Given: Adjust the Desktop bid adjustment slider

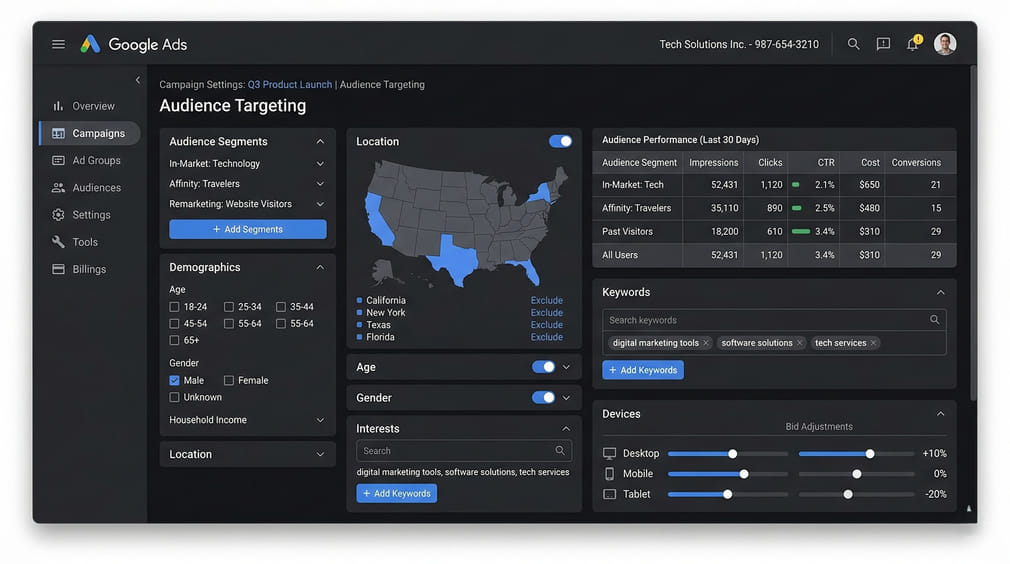Looking at the screenshot, I should 870,454.
